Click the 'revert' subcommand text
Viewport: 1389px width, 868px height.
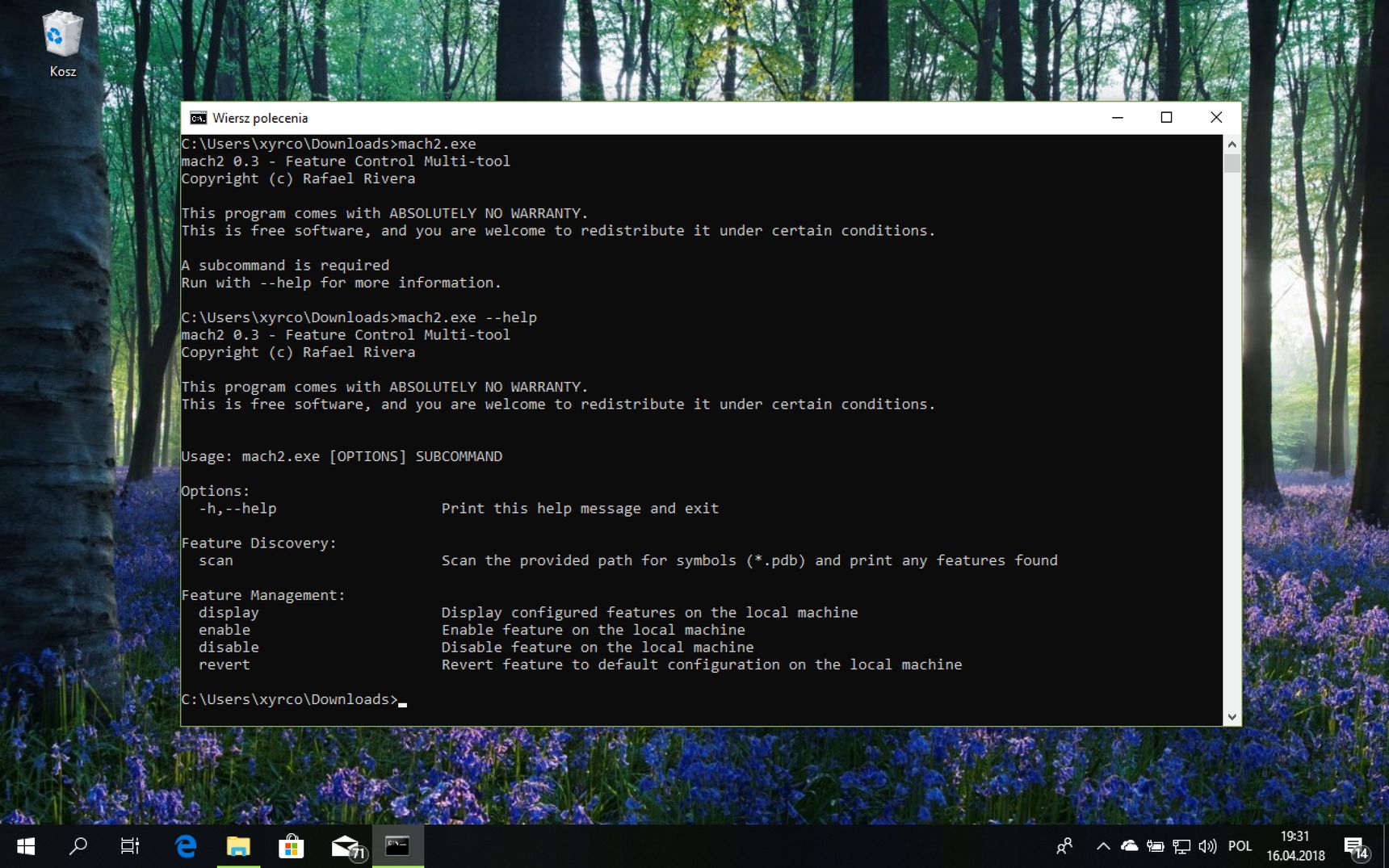(225, 665)
